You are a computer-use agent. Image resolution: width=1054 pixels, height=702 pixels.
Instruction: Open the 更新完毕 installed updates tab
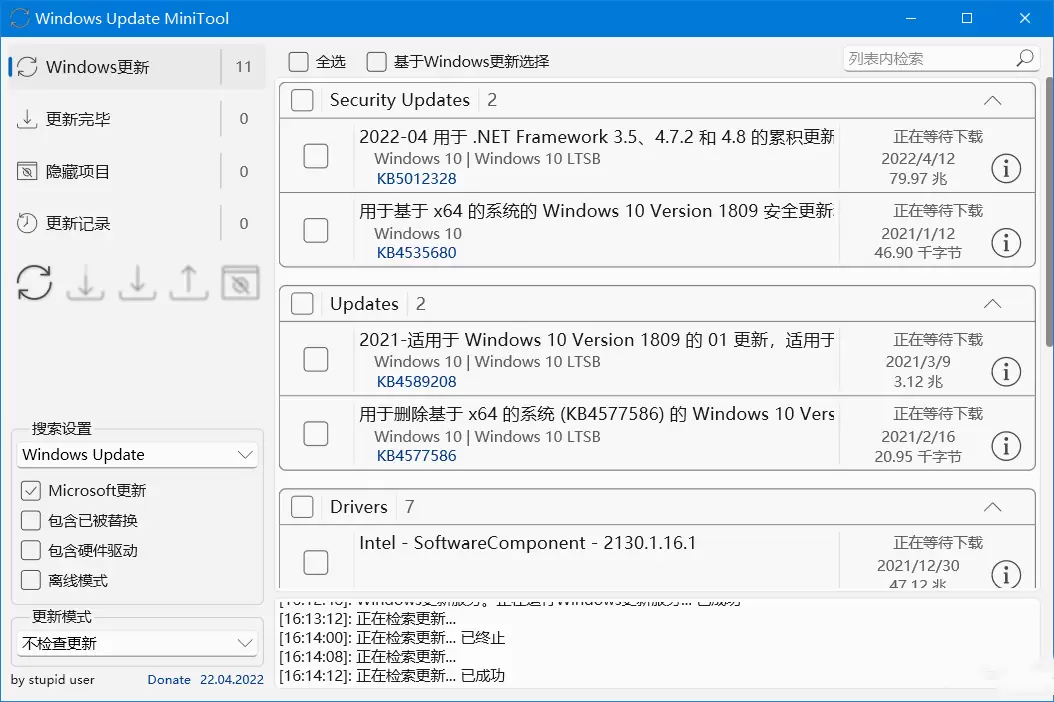click(x=136, y=119)
